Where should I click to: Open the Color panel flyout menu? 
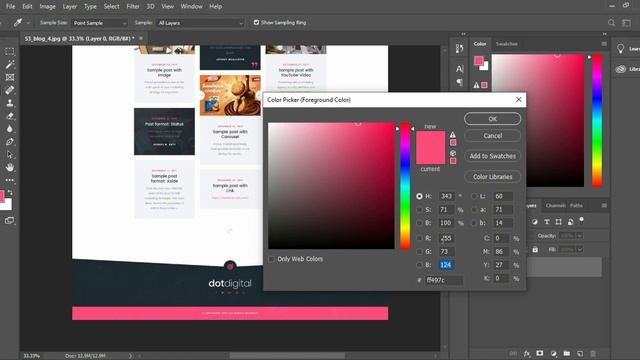[604, 44]
